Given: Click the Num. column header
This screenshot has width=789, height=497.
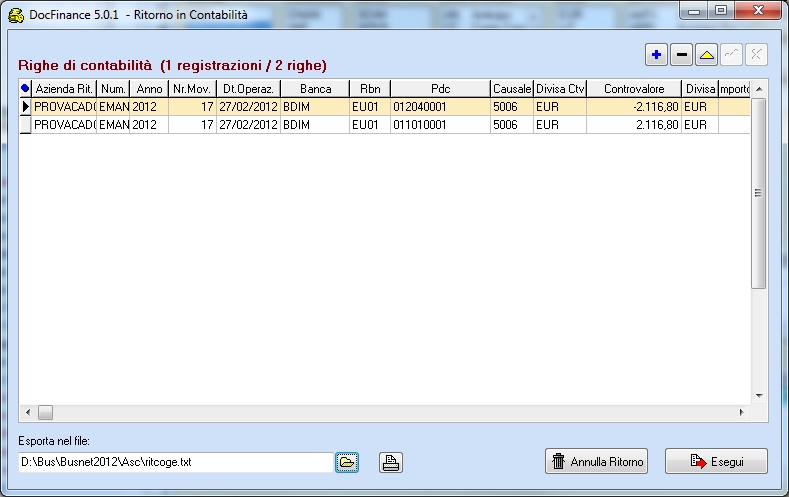Looking at the screenshot, I should coord(113,89).
